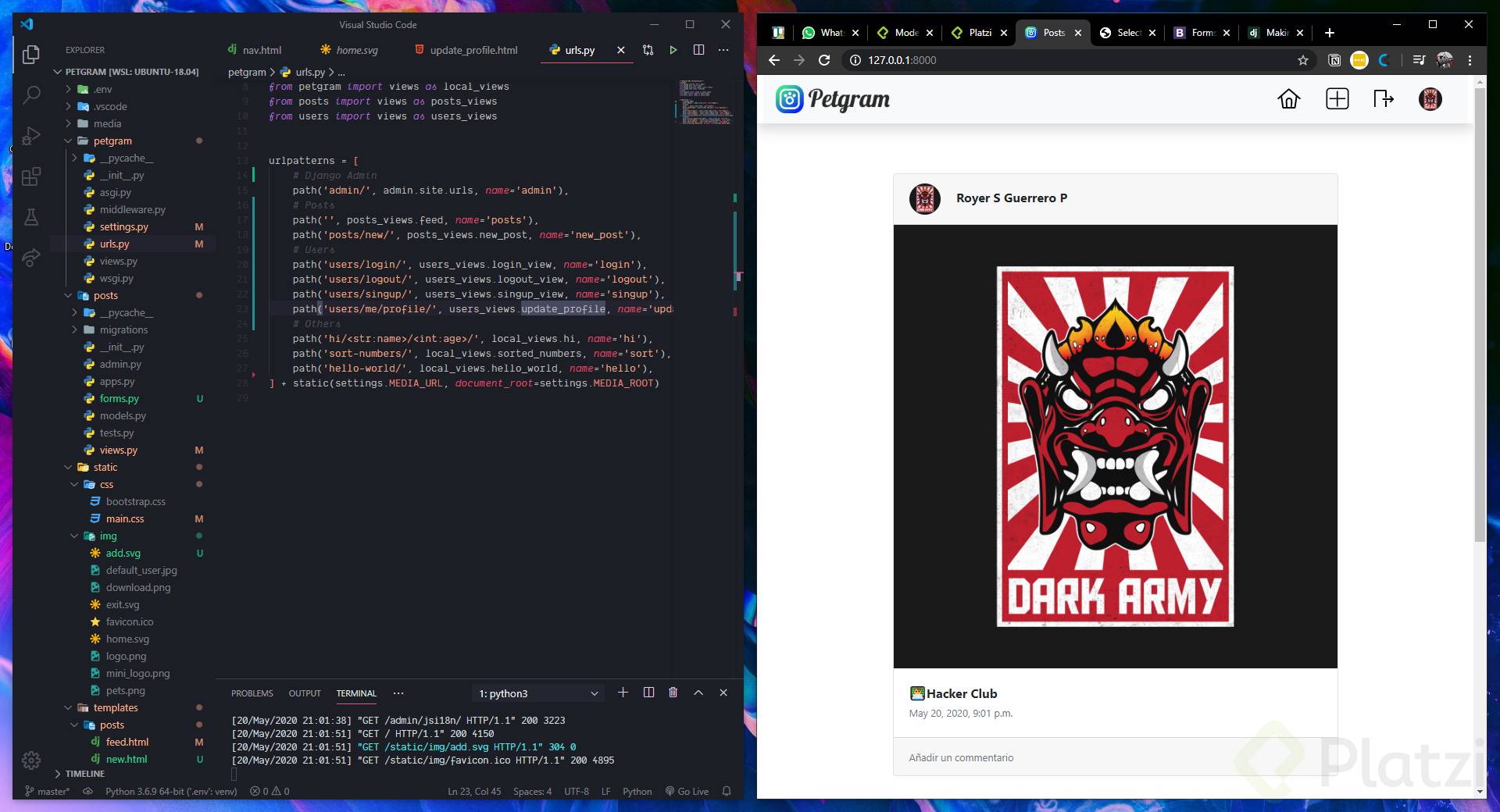Split the editor to the right
The height and width of the screenshot is (812, 1500).
[x=698, y=50]
